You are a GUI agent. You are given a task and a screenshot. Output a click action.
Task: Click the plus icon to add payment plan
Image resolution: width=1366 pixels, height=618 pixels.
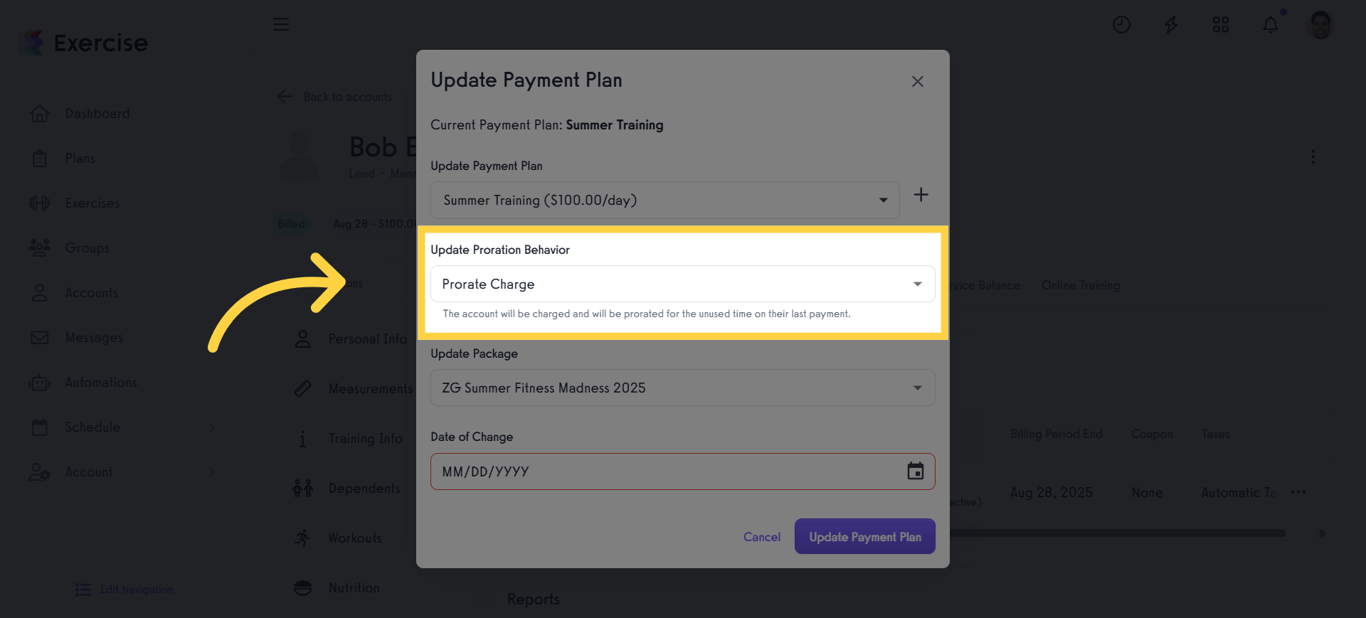[921, 195]
